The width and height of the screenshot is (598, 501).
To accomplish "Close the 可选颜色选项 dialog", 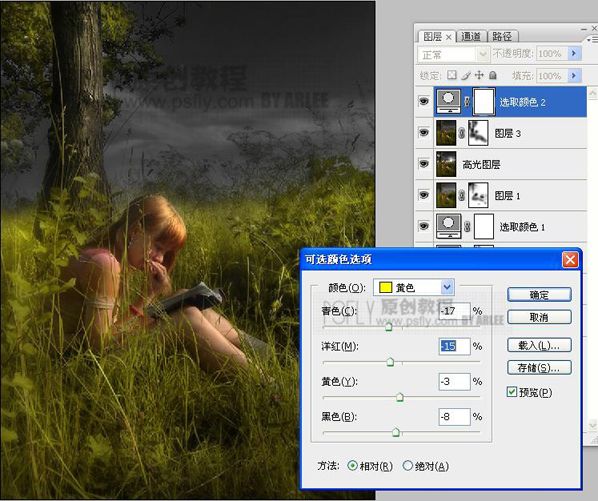I will coord(570,260).
